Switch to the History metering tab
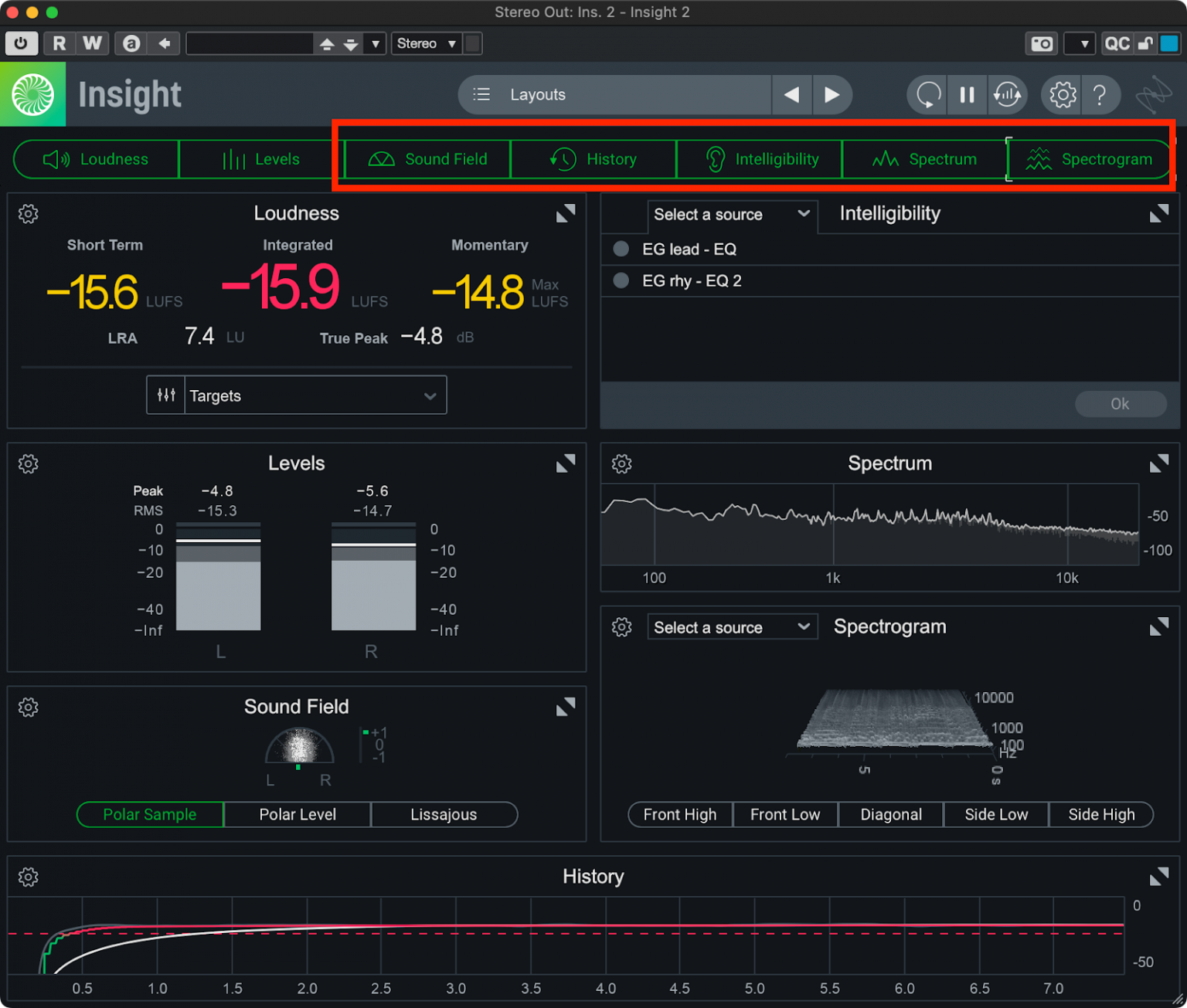 pos(593,159)
